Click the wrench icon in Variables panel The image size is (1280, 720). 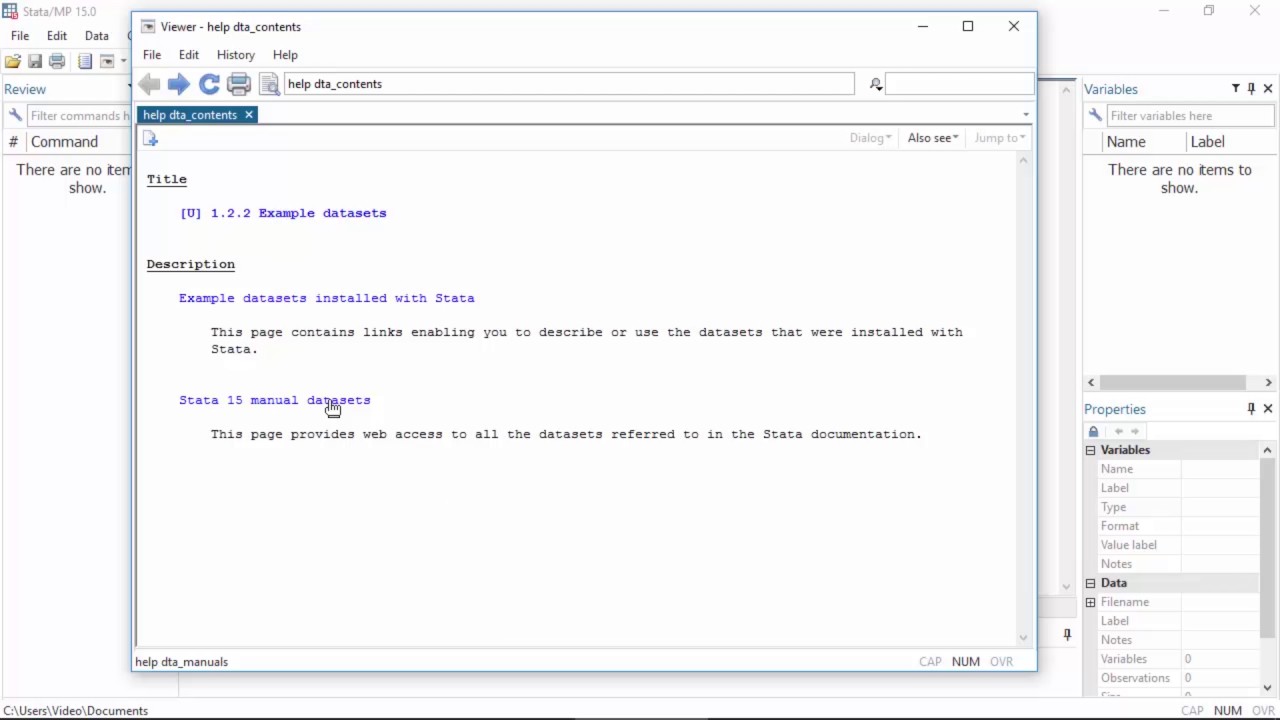[x=1095, y=116]
